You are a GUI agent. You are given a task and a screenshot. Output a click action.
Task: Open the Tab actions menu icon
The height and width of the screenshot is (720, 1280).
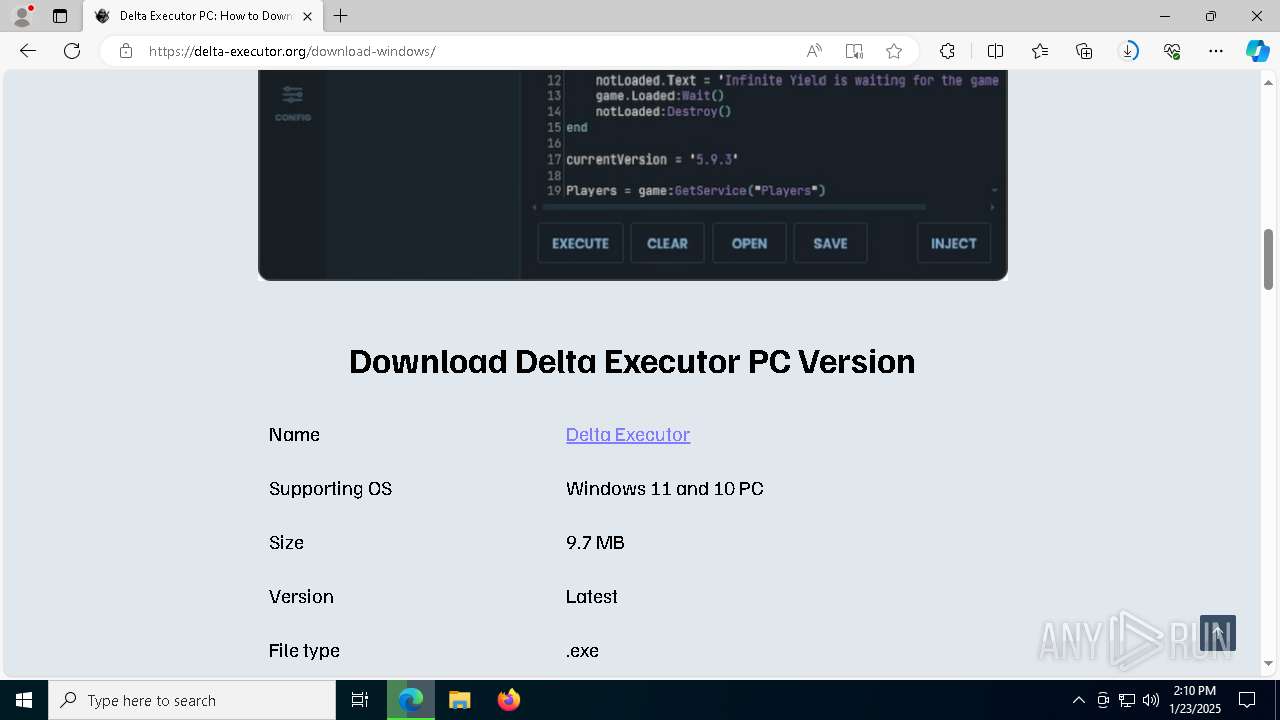60,16
